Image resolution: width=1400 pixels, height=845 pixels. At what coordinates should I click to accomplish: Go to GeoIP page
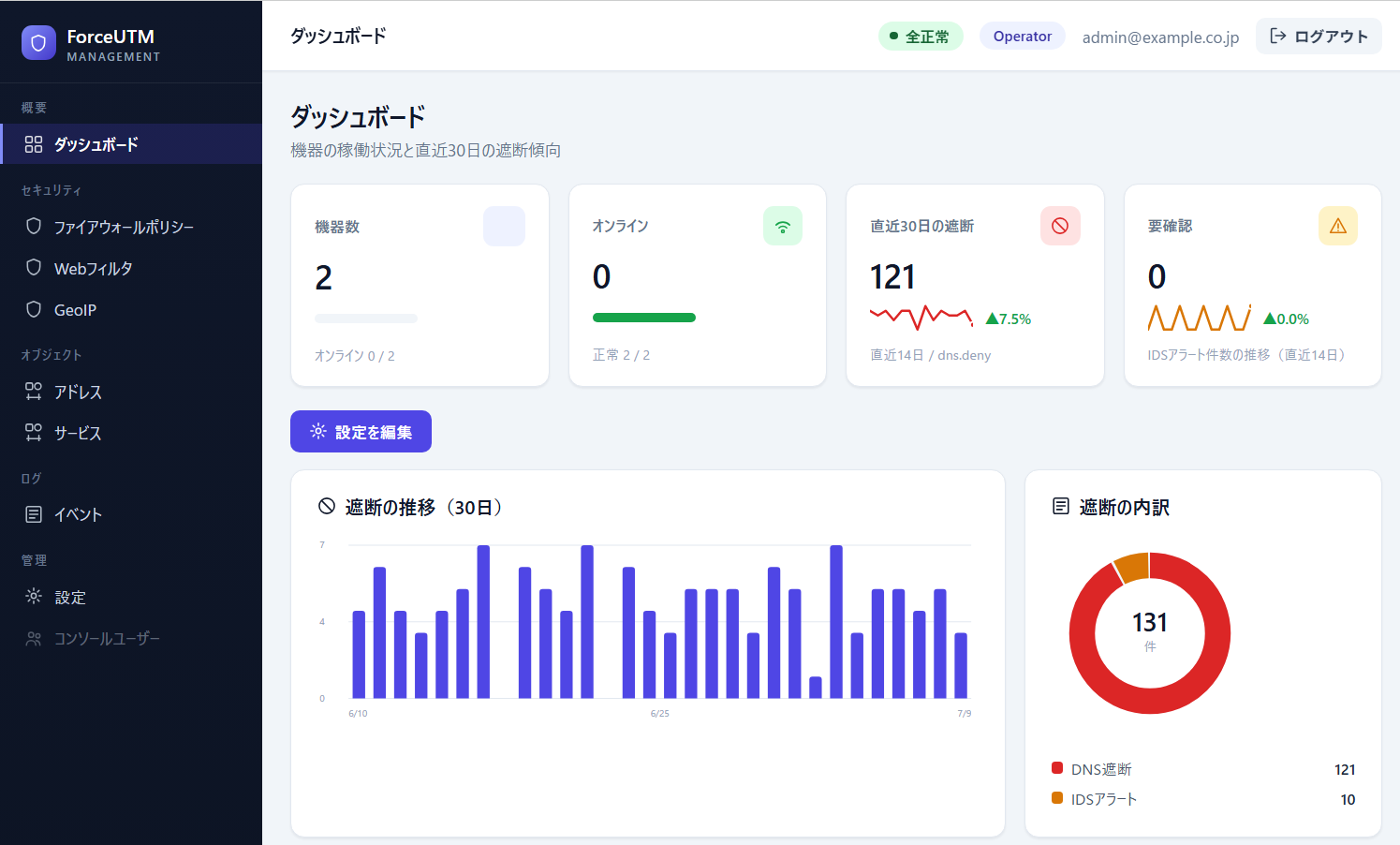tap(131, 309)
